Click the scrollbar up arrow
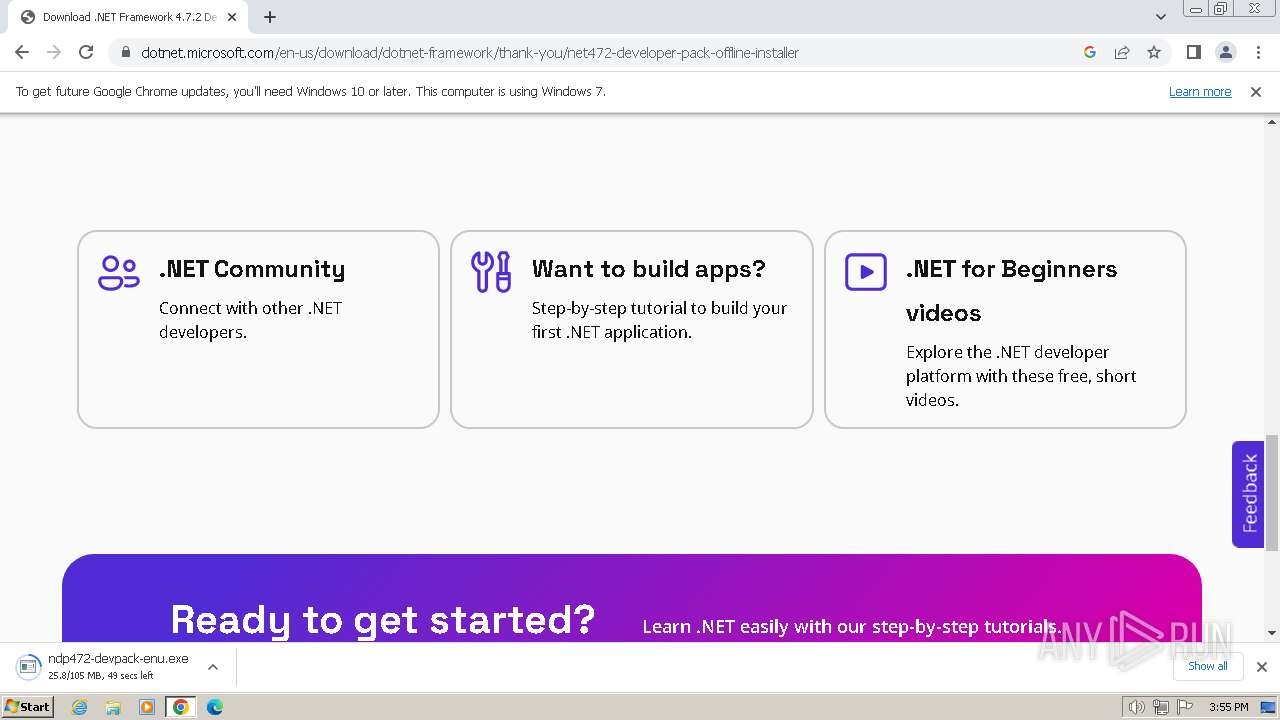 [1272, 123]
